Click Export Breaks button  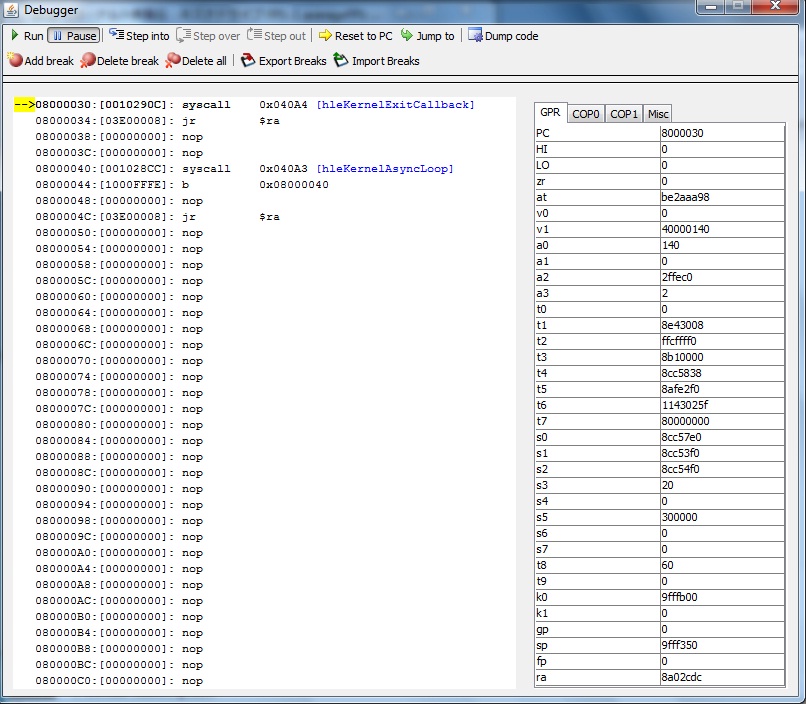[284, 61]
